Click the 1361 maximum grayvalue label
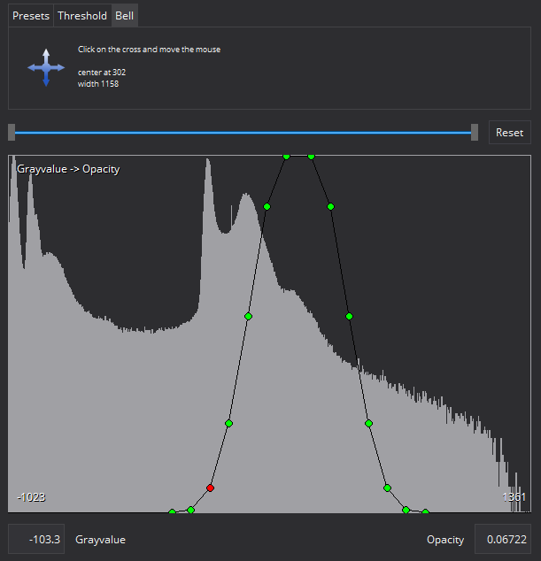This screenshot has height=561, width=541. pyautogui.click(x=514, y=497)
